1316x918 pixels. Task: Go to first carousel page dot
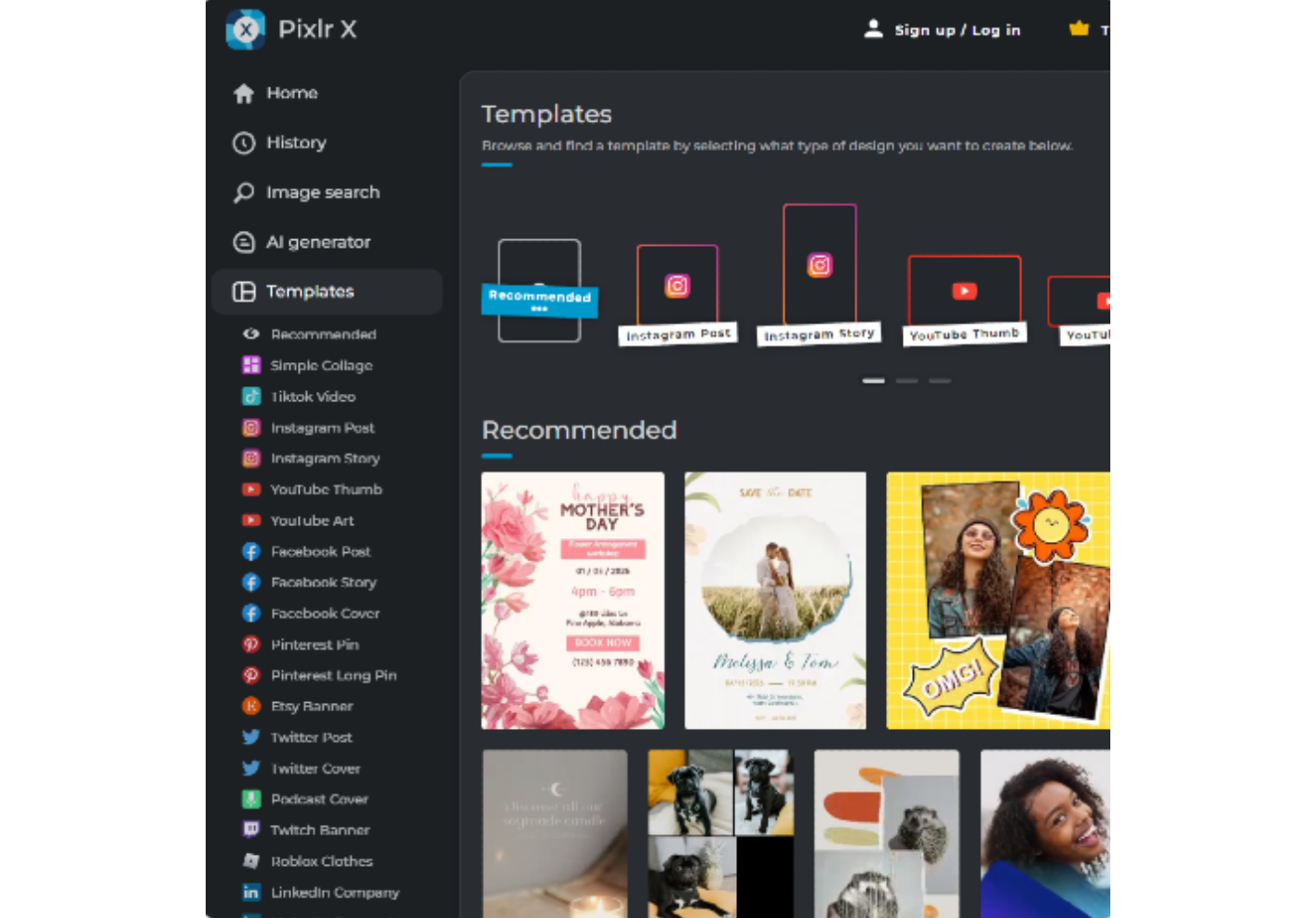tap(873, 381)
